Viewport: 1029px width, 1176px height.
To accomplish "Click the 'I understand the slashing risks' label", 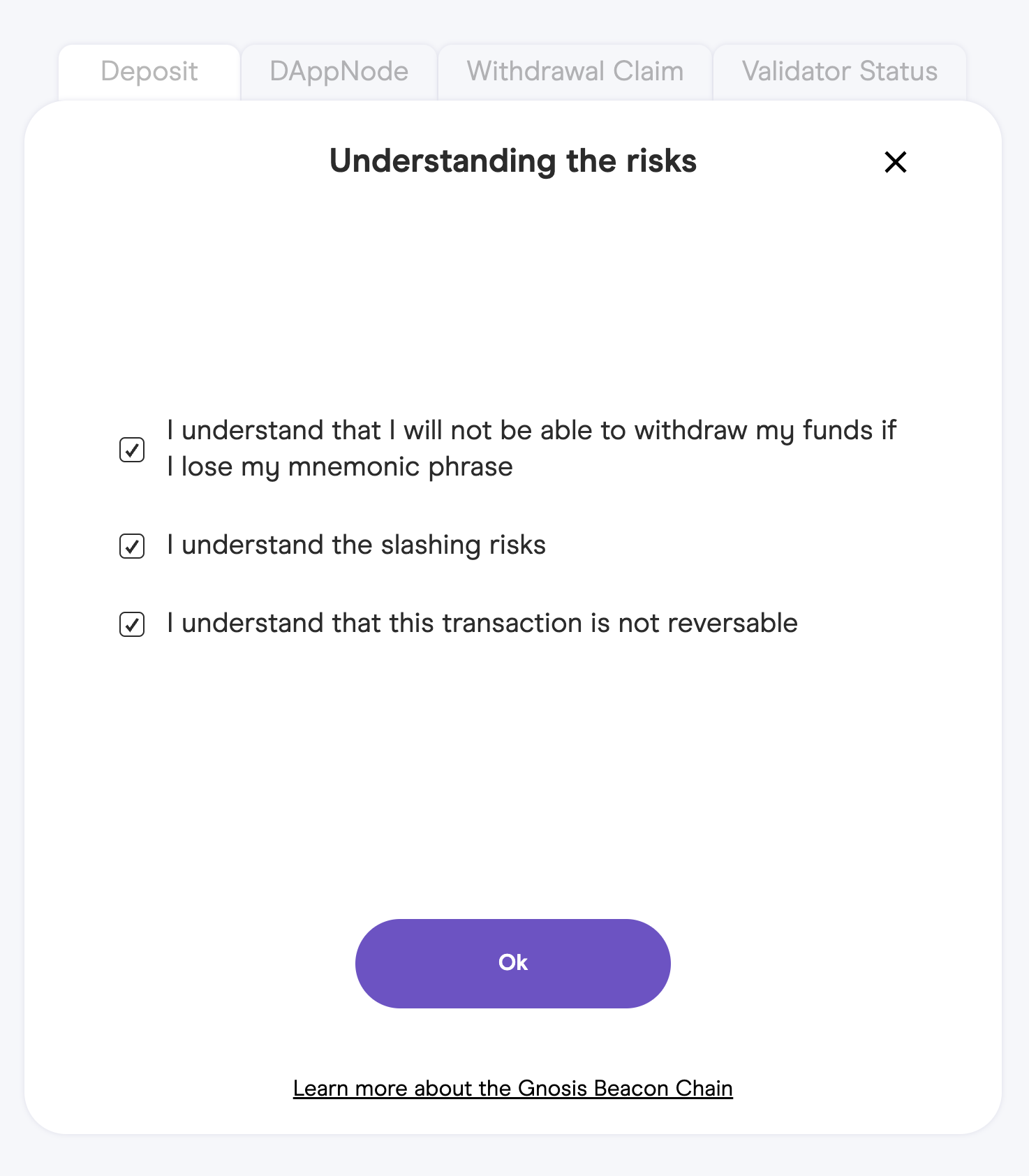I will 356,545.
